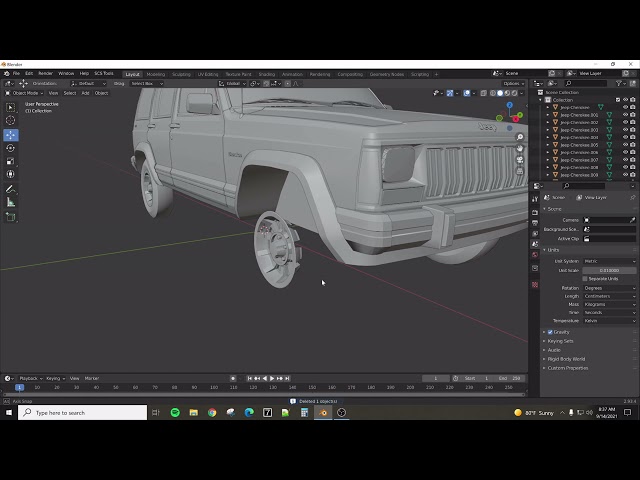The width and height of the screenshot is (640, 480).
Task: Open the Drag Select Box dropdown
Action: (147, 83)
